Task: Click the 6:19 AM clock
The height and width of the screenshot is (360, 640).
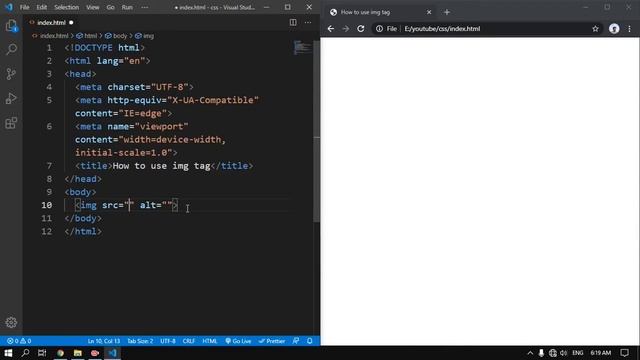Action: pyautogui.click(x=601, y=353)
